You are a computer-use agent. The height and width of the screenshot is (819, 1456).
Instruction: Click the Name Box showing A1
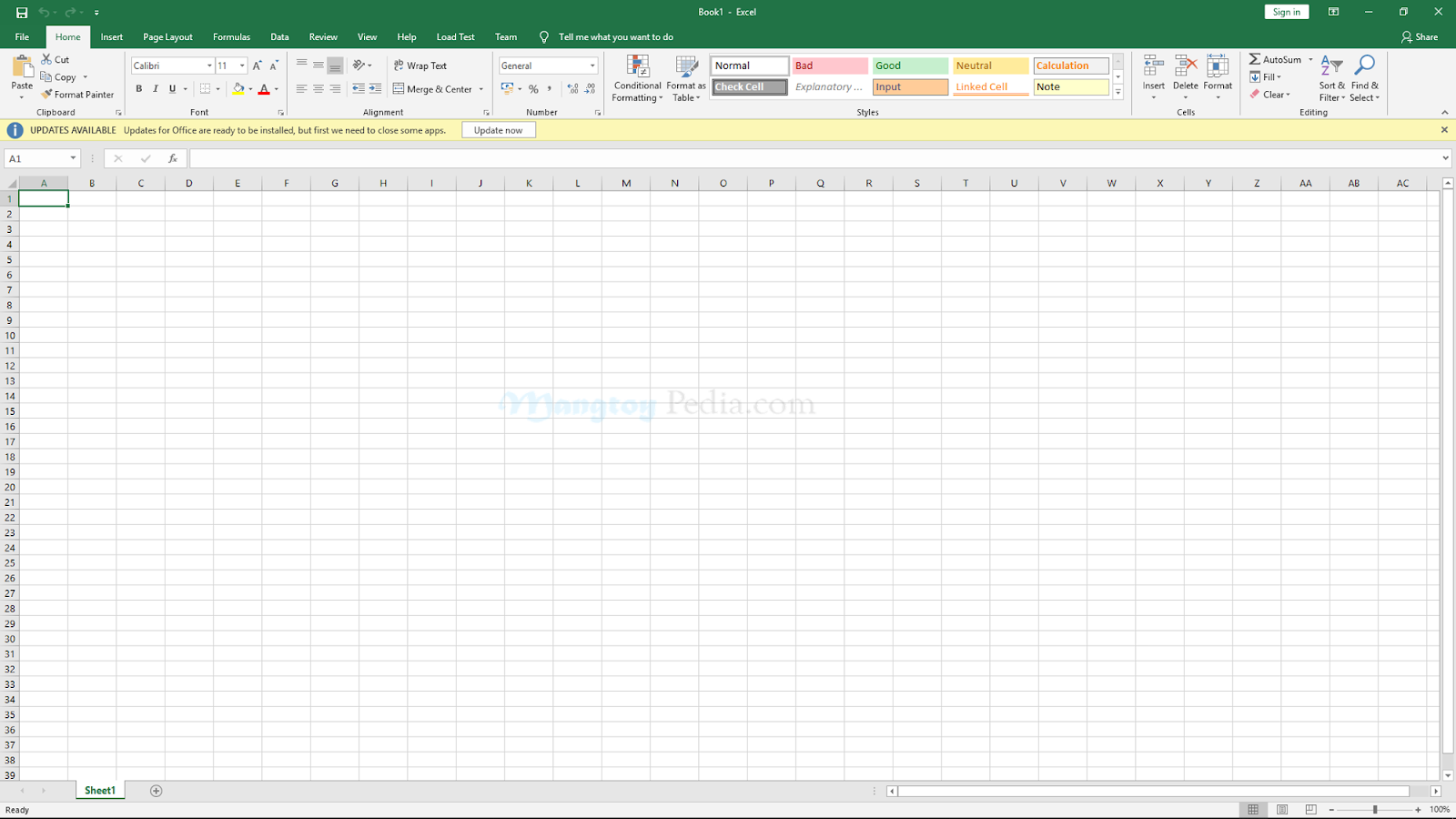36,157
